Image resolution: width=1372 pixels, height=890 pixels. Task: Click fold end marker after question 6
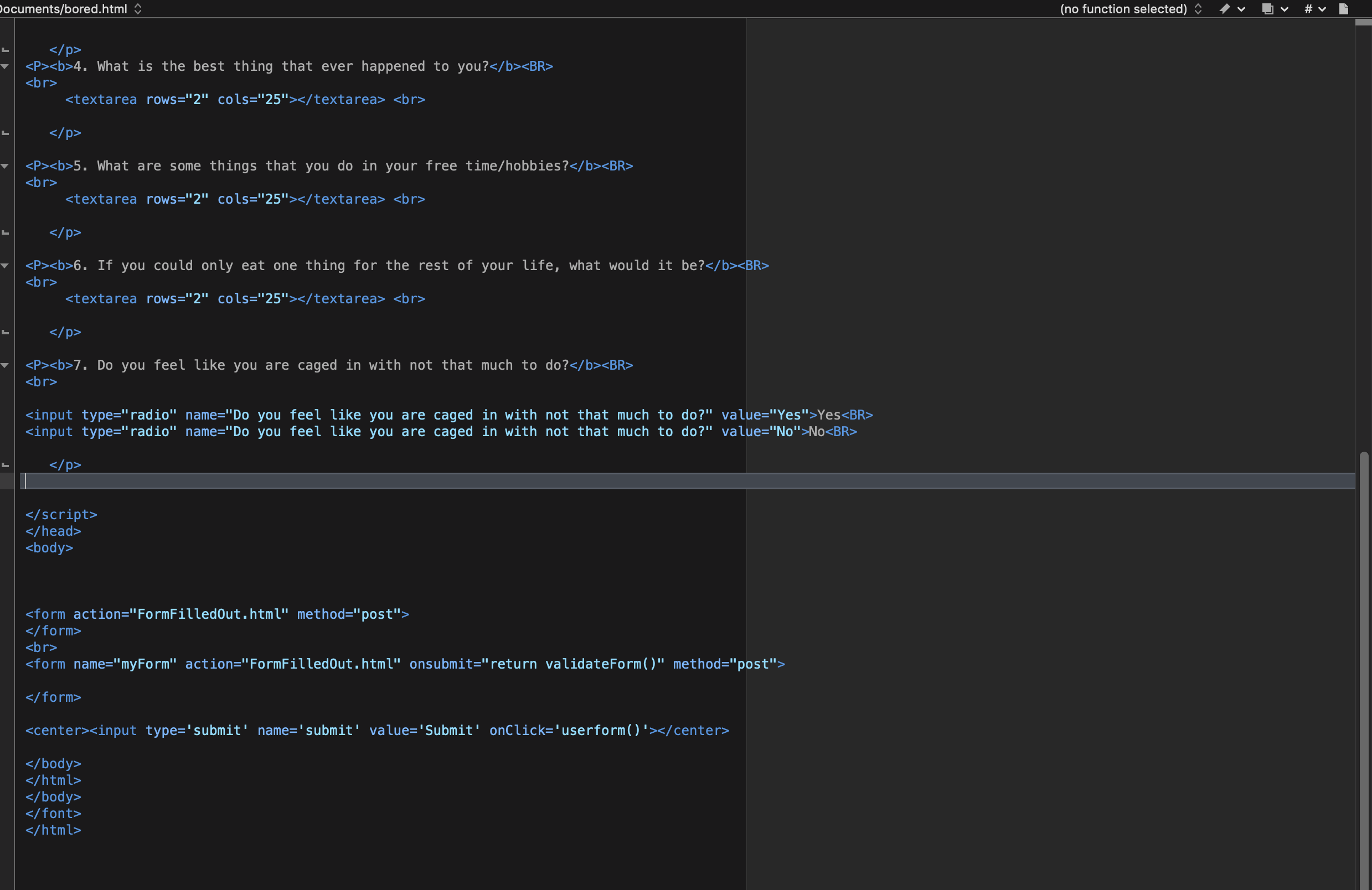[x=5, y=333]
